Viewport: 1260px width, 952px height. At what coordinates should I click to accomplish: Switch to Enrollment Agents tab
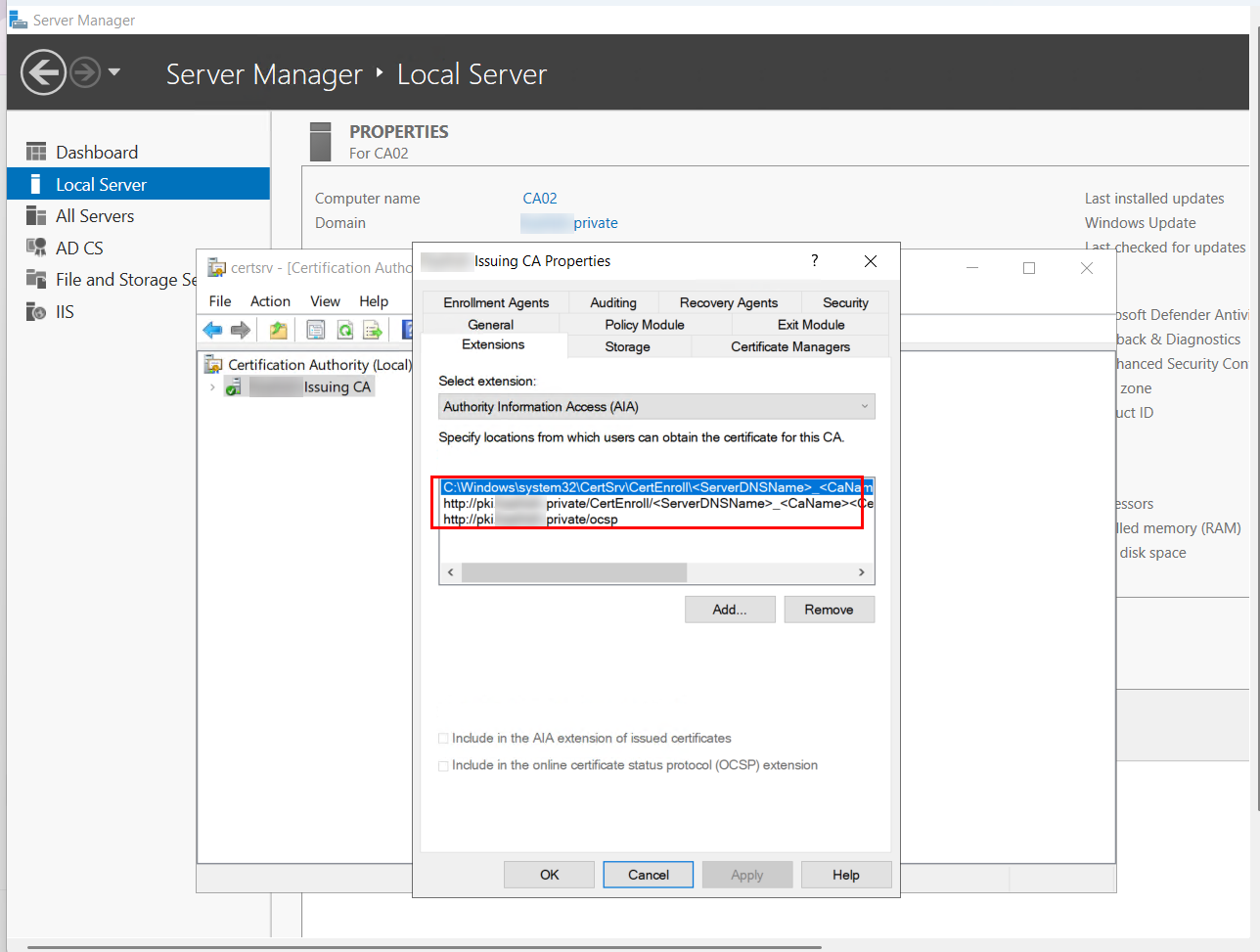click(496, 302)
